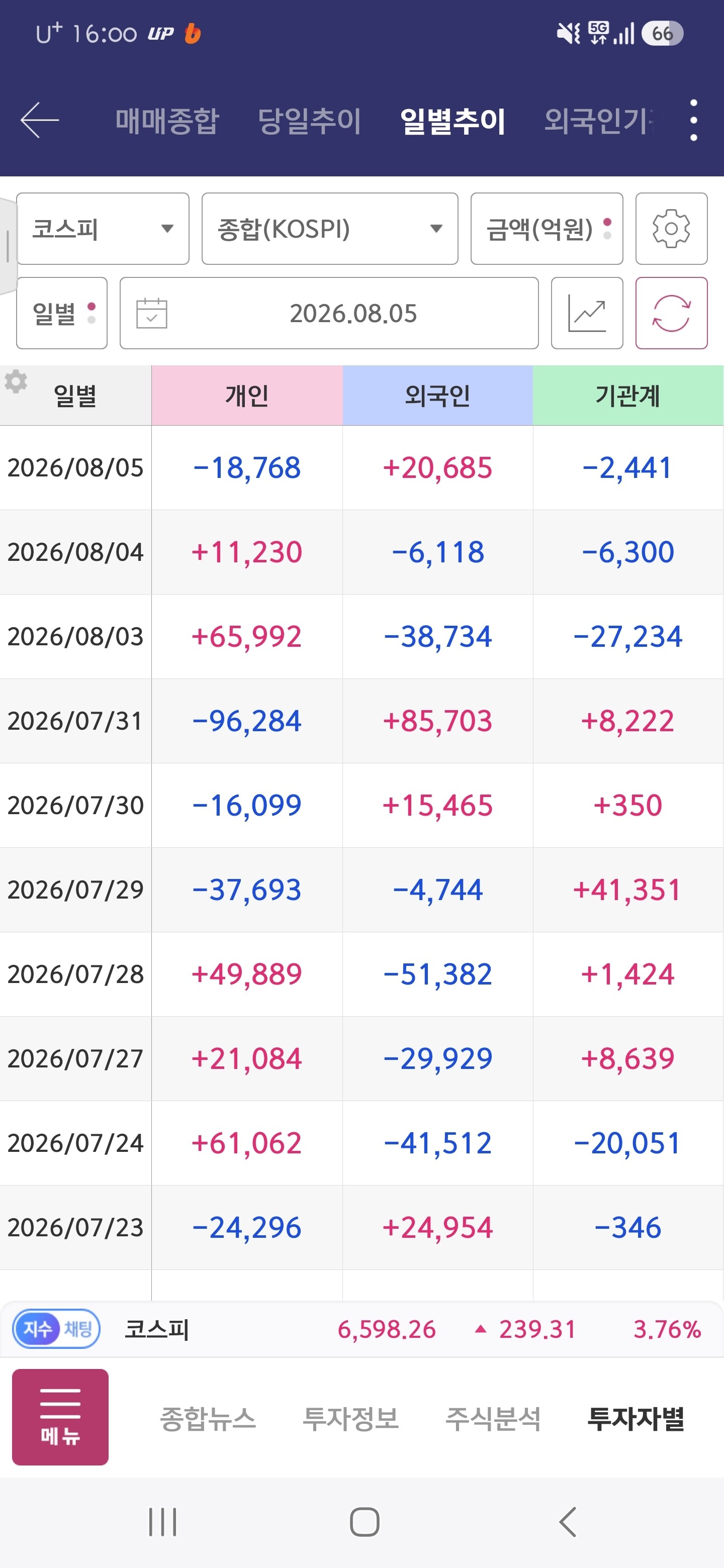
Task: Expand the 종합(KOSPI) dropdown
Action: point(329,229)
